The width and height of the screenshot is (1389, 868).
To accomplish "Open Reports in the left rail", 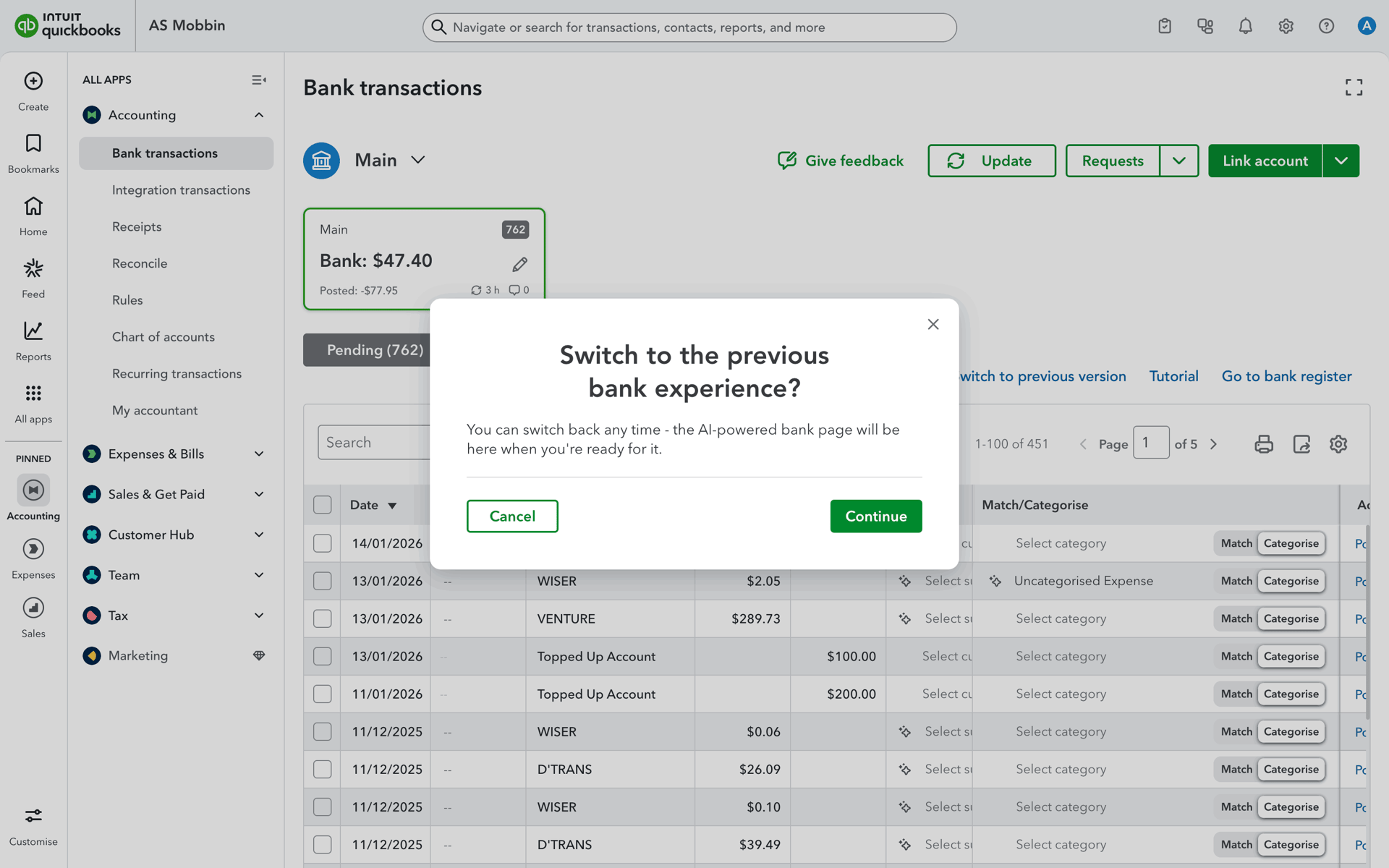I will 33,331.
